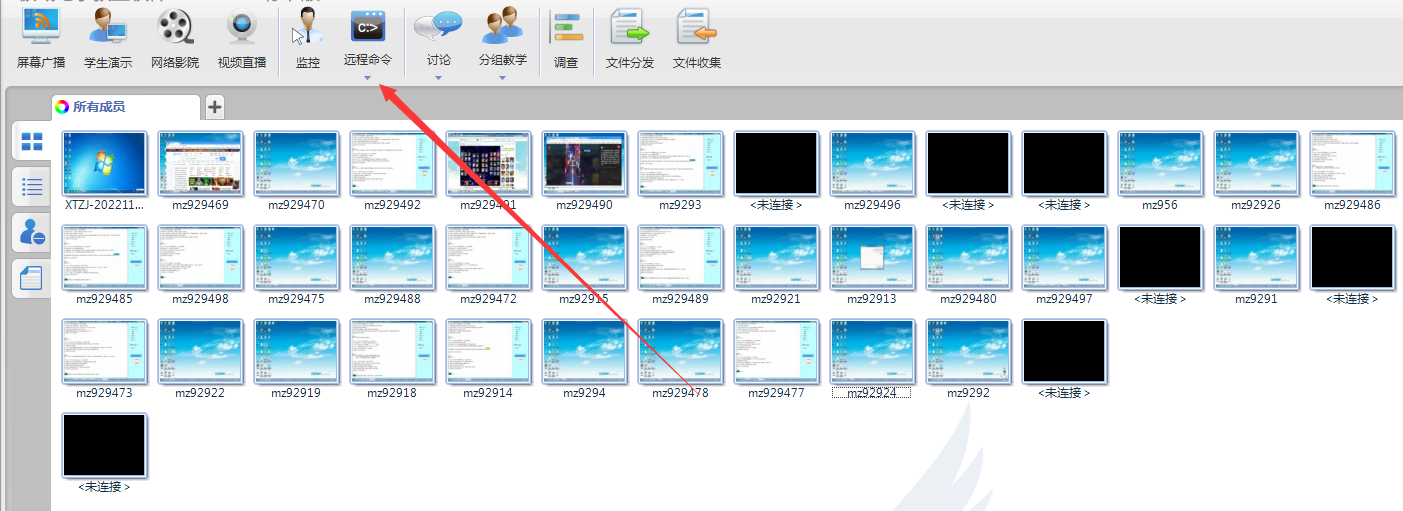1403x511 pixels.
Task: Select student mz929492 screen thumbnail
Action: pyautogui.click(x=393, y=163)
